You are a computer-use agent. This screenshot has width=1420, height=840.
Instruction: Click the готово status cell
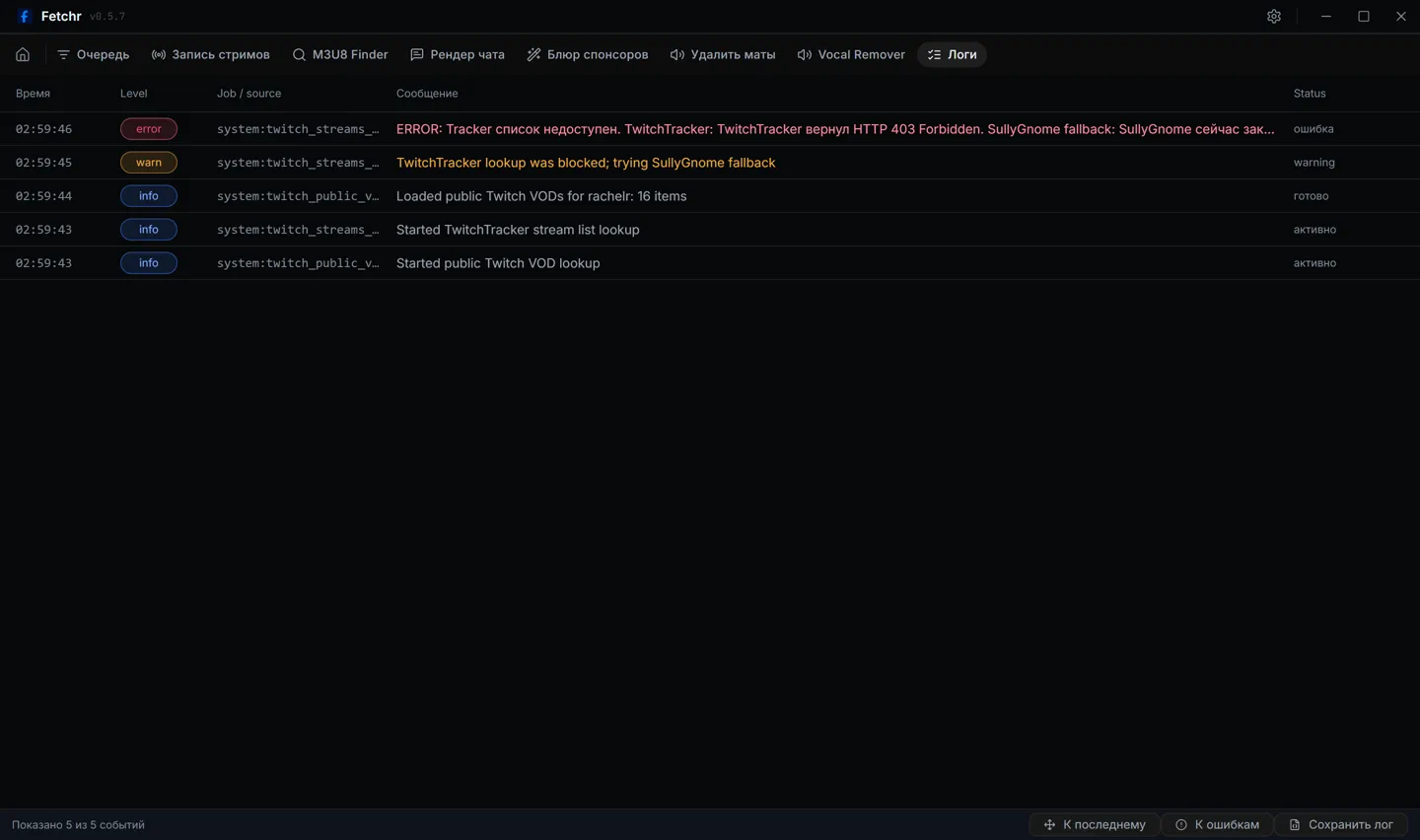(x=1311, y=196)
